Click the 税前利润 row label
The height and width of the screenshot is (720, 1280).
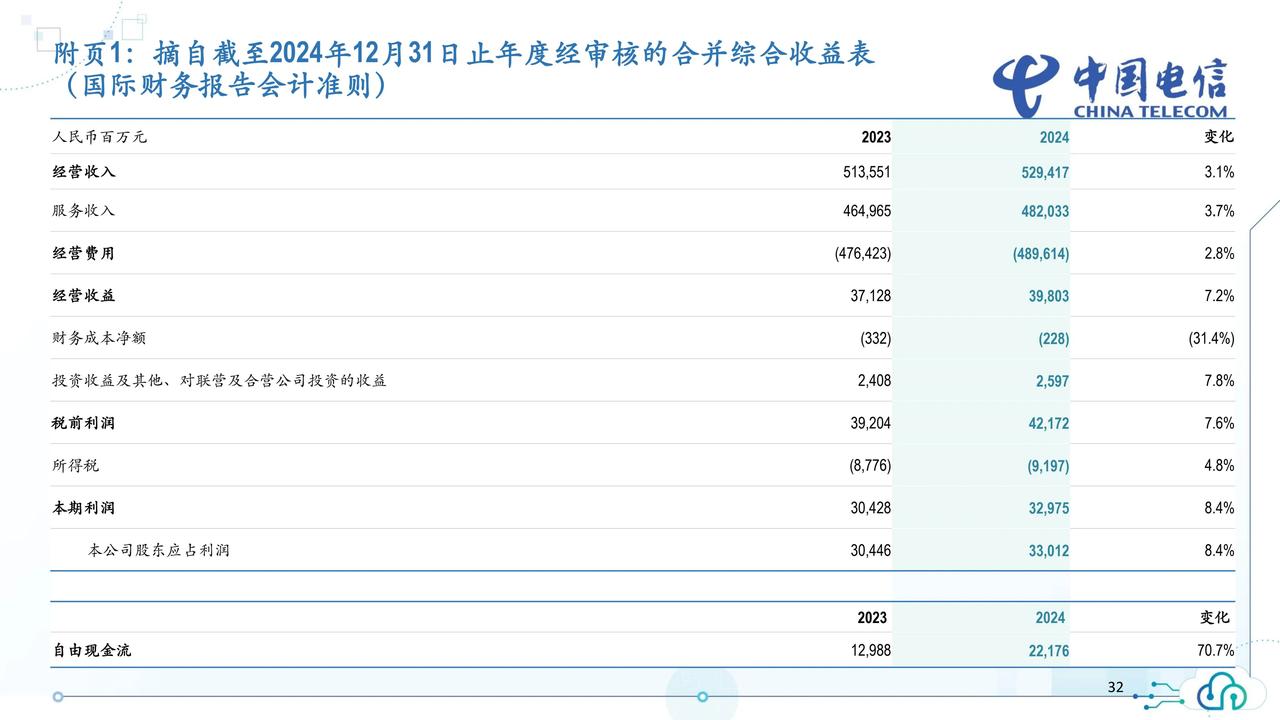tap(84, 424)
